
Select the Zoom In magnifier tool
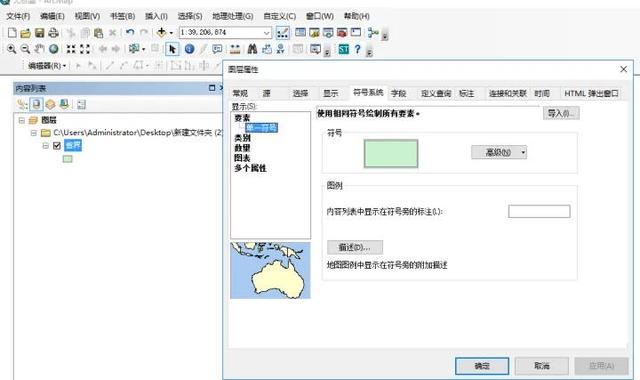[11, 49]
